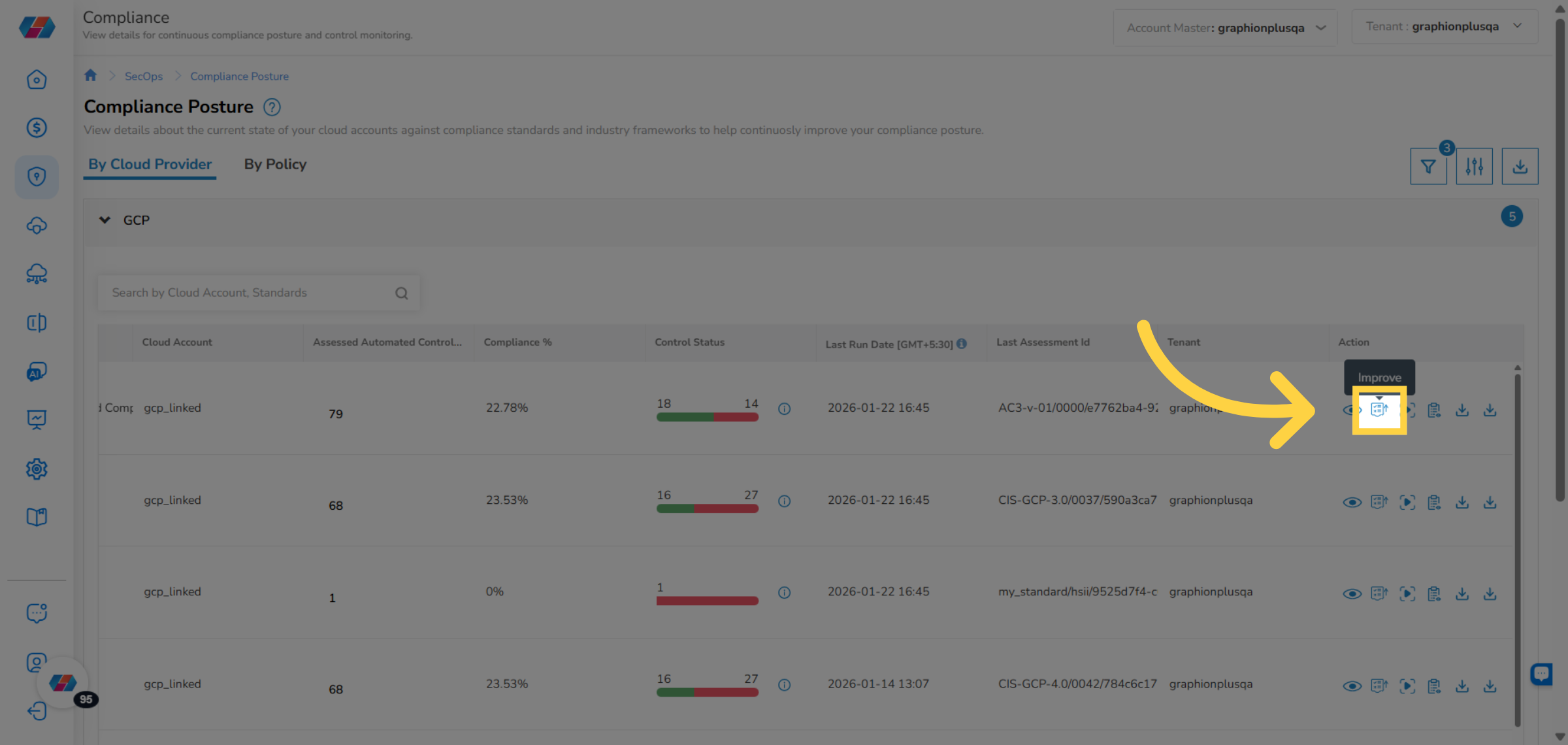Click the SecOps breadcrumb link
Viewport: 1568px width, 745px height.
point(144,76)
